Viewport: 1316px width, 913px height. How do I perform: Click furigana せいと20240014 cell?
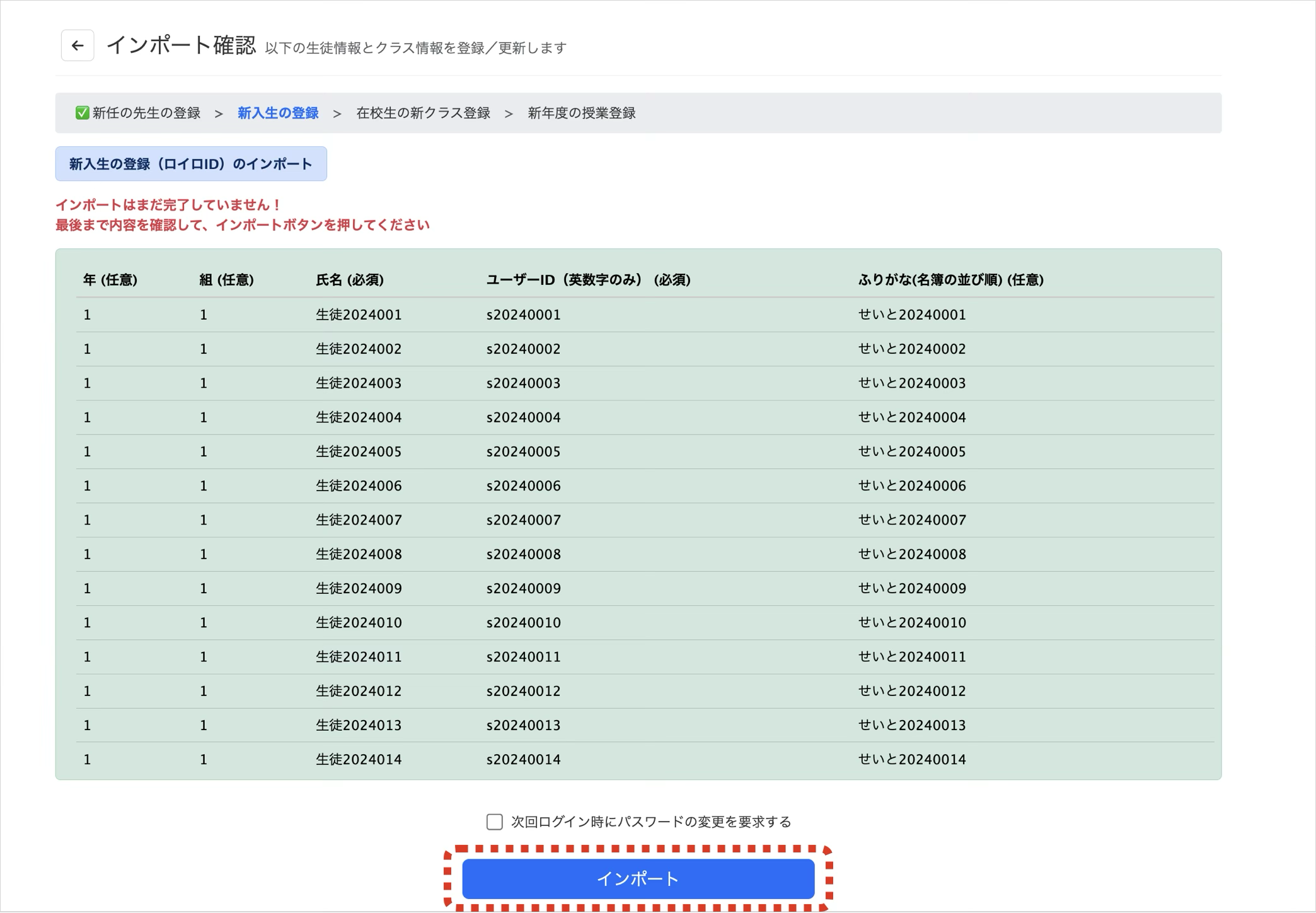[x=912, y=759]
